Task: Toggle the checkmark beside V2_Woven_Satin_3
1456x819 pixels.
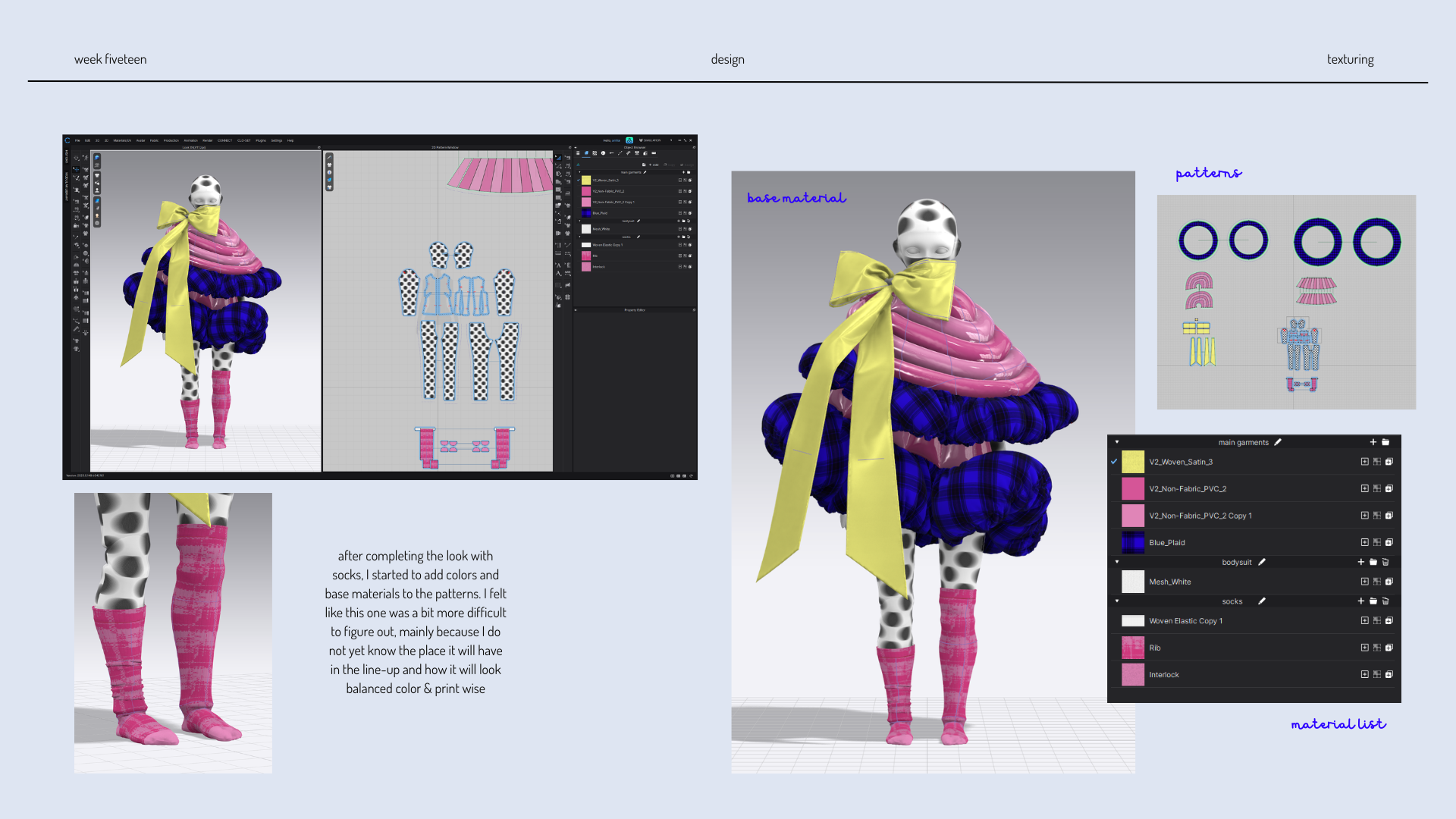Action: (x=1114, y=461)
